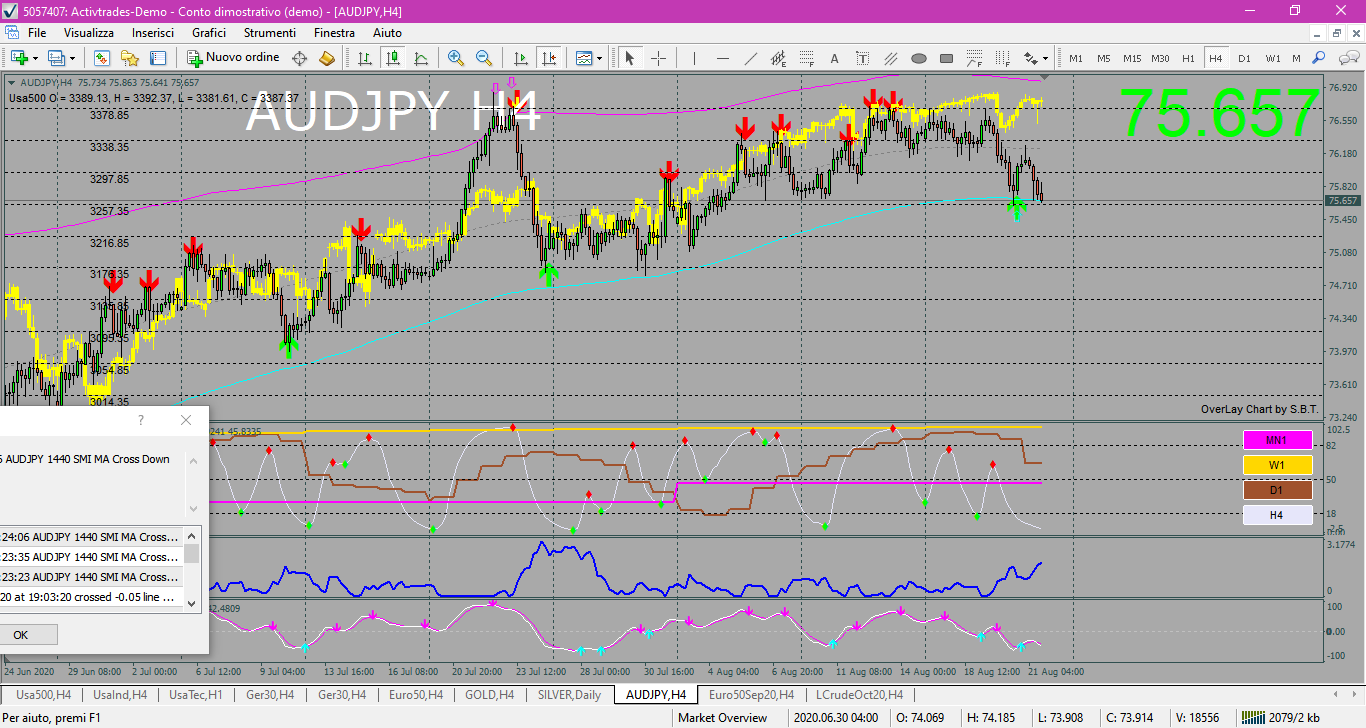Image resolution: width=1366 pixels, height=728 pixels.
Task: Select the Fibonacci arc tool
Action: (974, 58)
